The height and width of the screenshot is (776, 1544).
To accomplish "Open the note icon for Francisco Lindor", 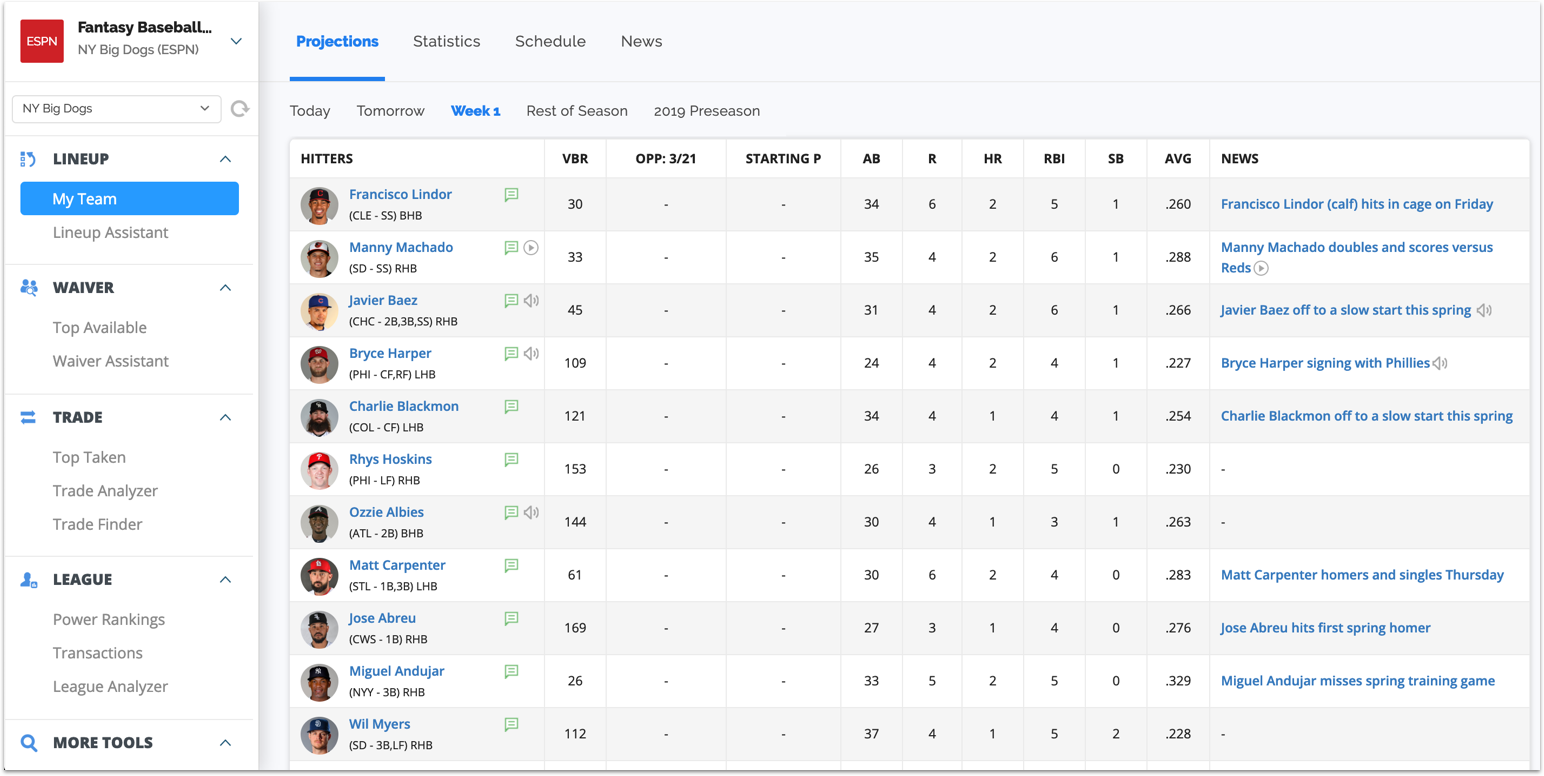I will click(511, 195).
